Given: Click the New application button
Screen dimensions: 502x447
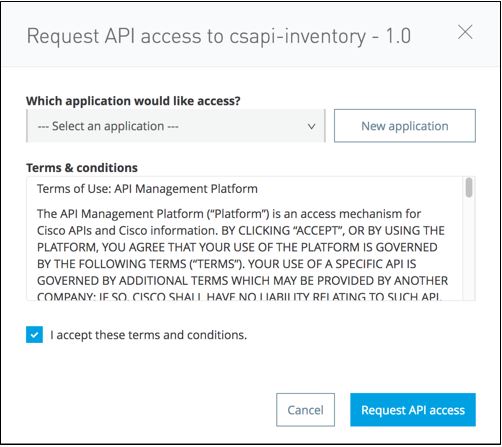Looking at the screenshot, I should [x=405, y=126].
